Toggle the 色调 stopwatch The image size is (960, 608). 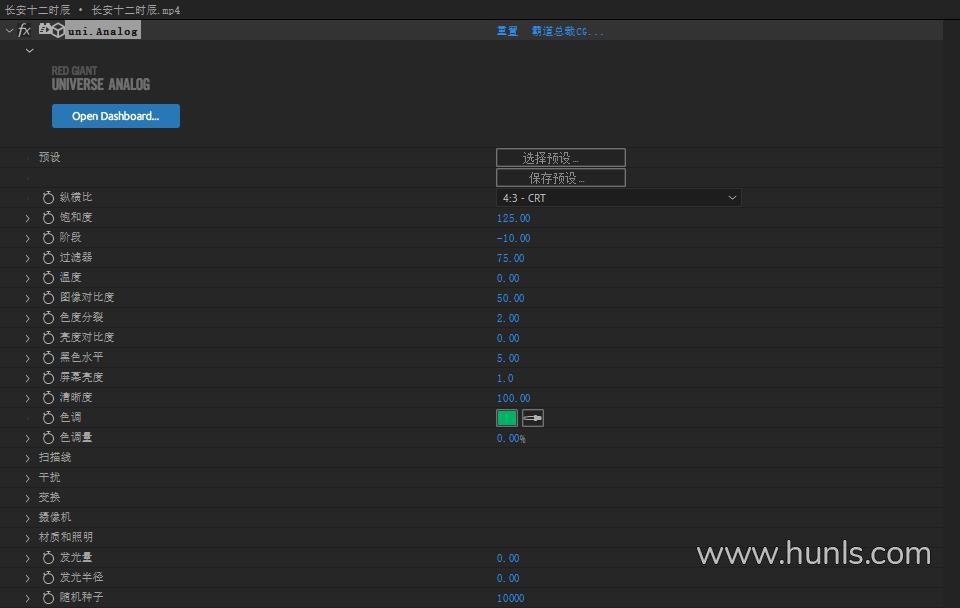click(x=48, y=418)
